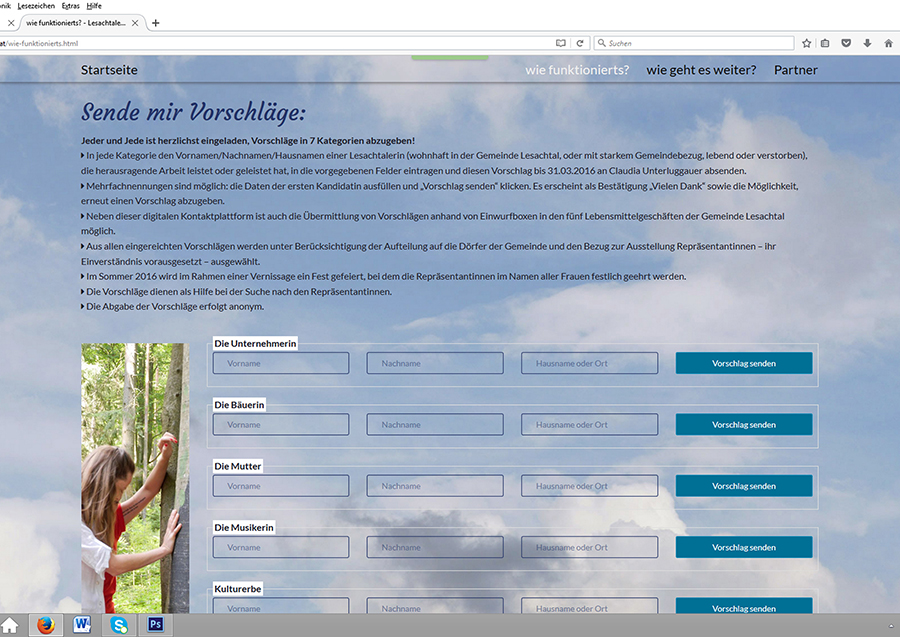900x637 pixels.
Task: Open Firefox from the taskbar
Action: pos(45,624)
